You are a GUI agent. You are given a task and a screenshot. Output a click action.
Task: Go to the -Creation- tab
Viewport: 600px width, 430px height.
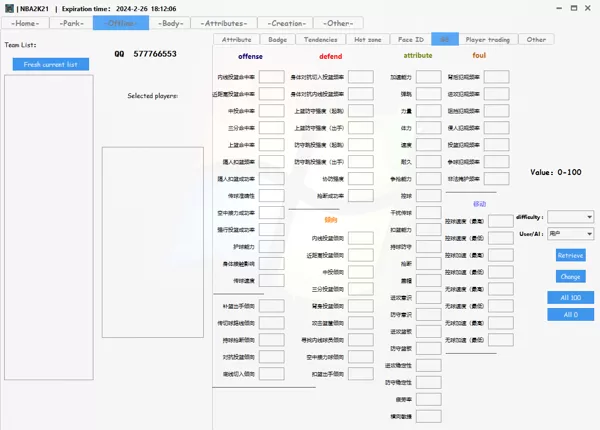(x=287, y=23)
